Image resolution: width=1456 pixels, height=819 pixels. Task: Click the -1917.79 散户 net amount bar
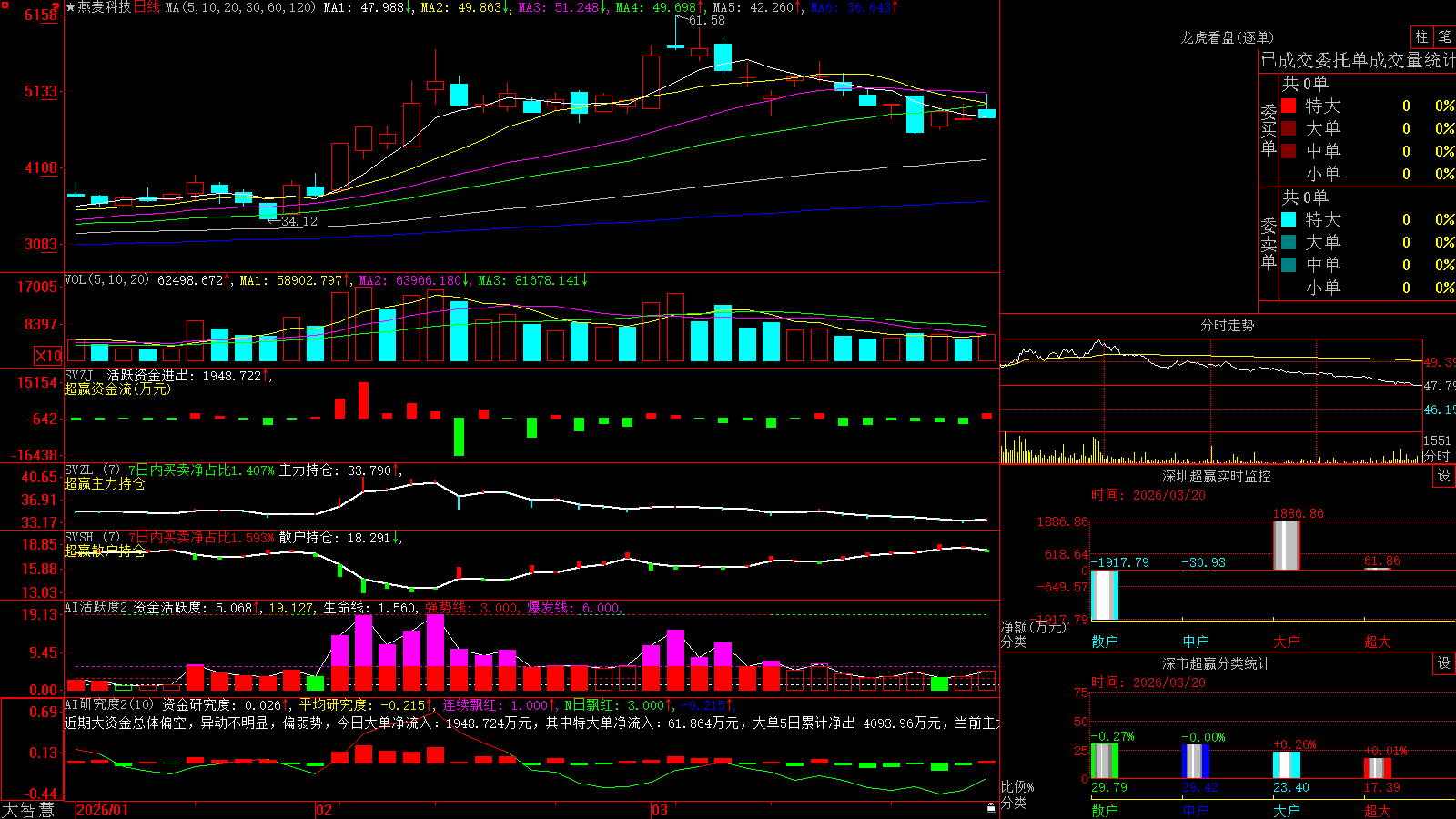[x=1105, y=595]
